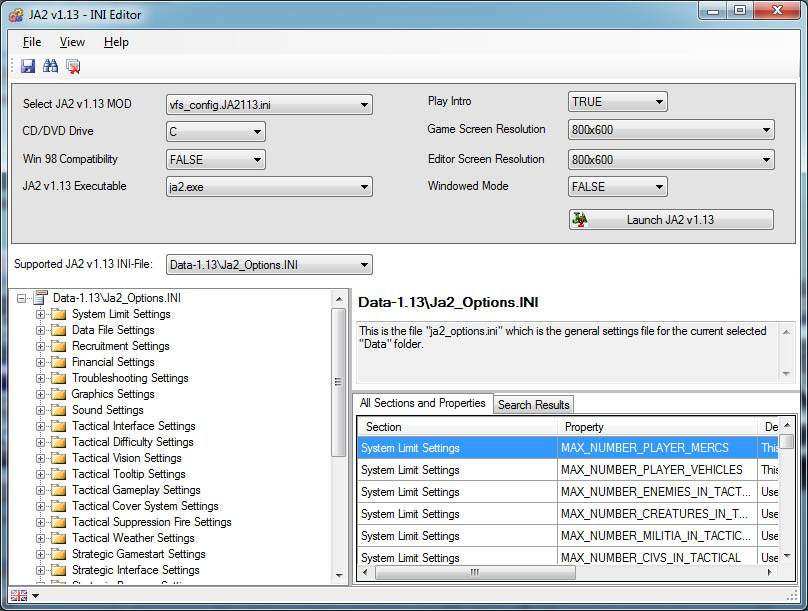Click the INI file icon at tree root
The width and height of the screenshot is (808, 611).
coord(41,297)
